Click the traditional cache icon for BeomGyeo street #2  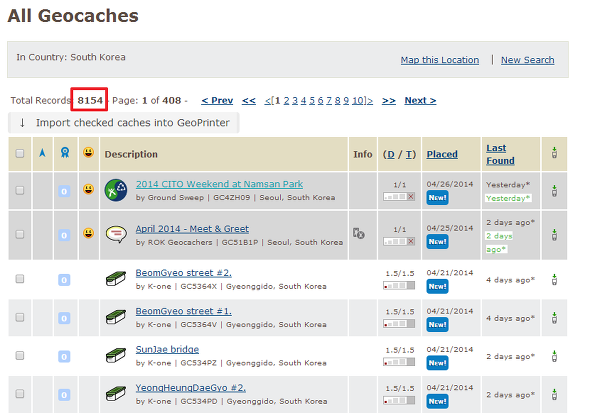(116, 279)
